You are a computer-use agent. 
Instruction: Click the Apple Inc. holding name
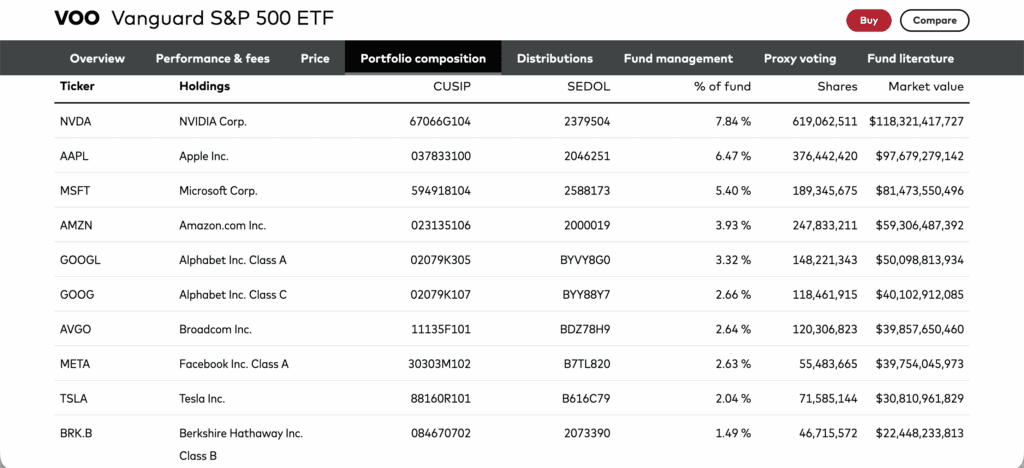(209, 156)
